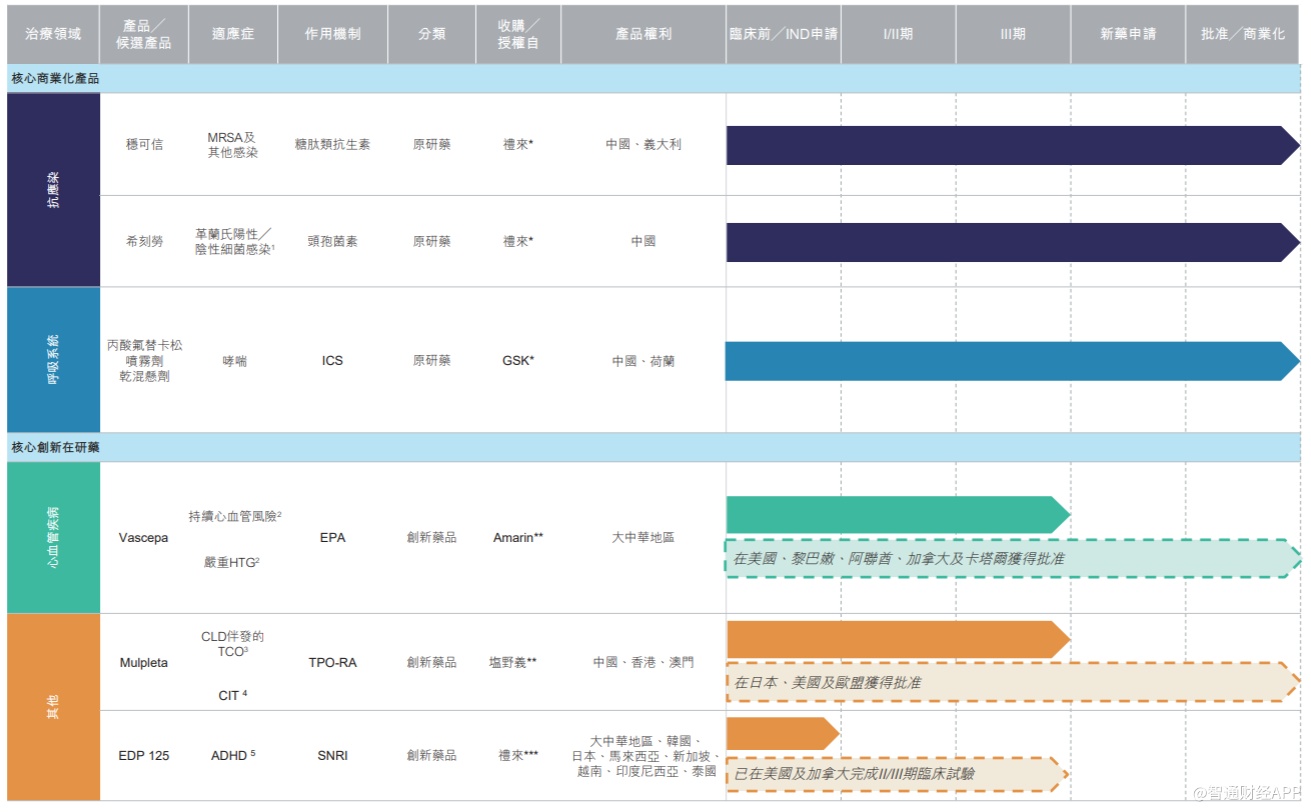Viewport: 1311px width, 812px height.
Task: Click the solid green Vascepa progress bar
Action: (x=898, y=515)
